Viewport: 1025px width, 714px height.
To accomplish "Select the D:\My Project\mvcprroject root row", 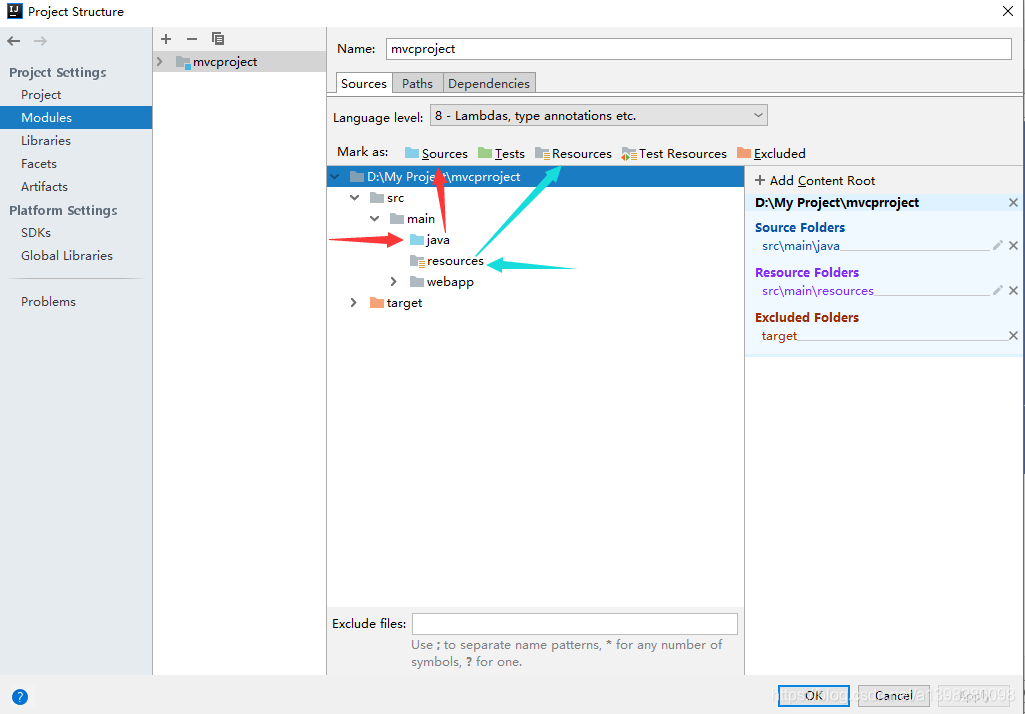I will 535,177.
